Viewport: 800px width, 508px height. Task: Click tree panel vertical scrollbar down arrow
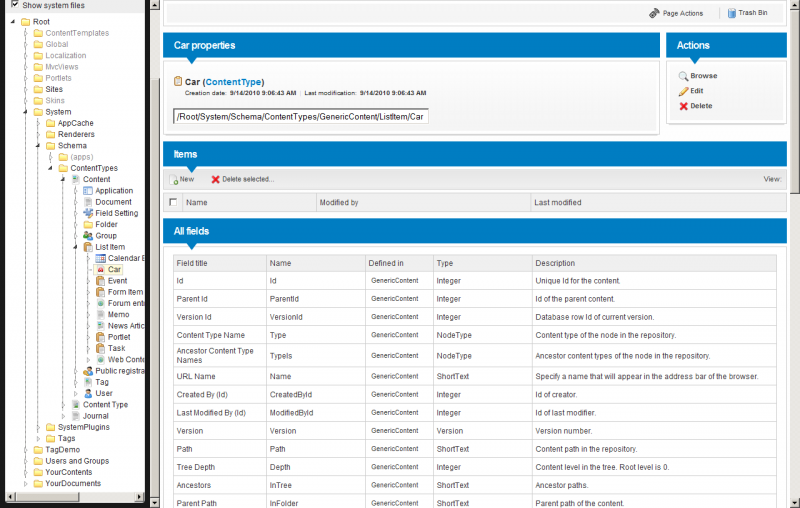155,503
